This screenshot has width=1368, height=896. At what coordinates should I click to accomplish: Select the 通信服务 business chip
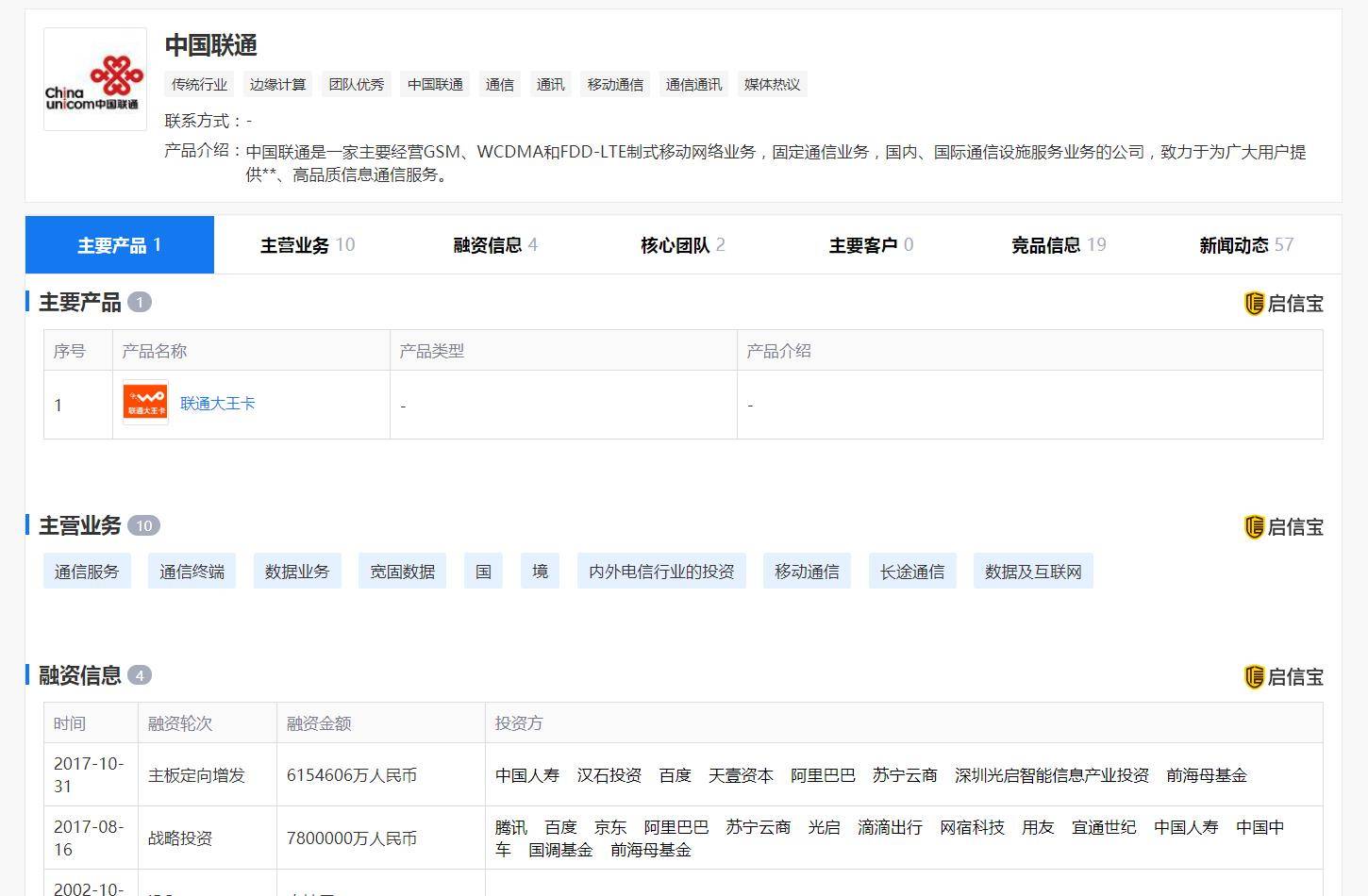pyautogui.click(x=87, y=572)
